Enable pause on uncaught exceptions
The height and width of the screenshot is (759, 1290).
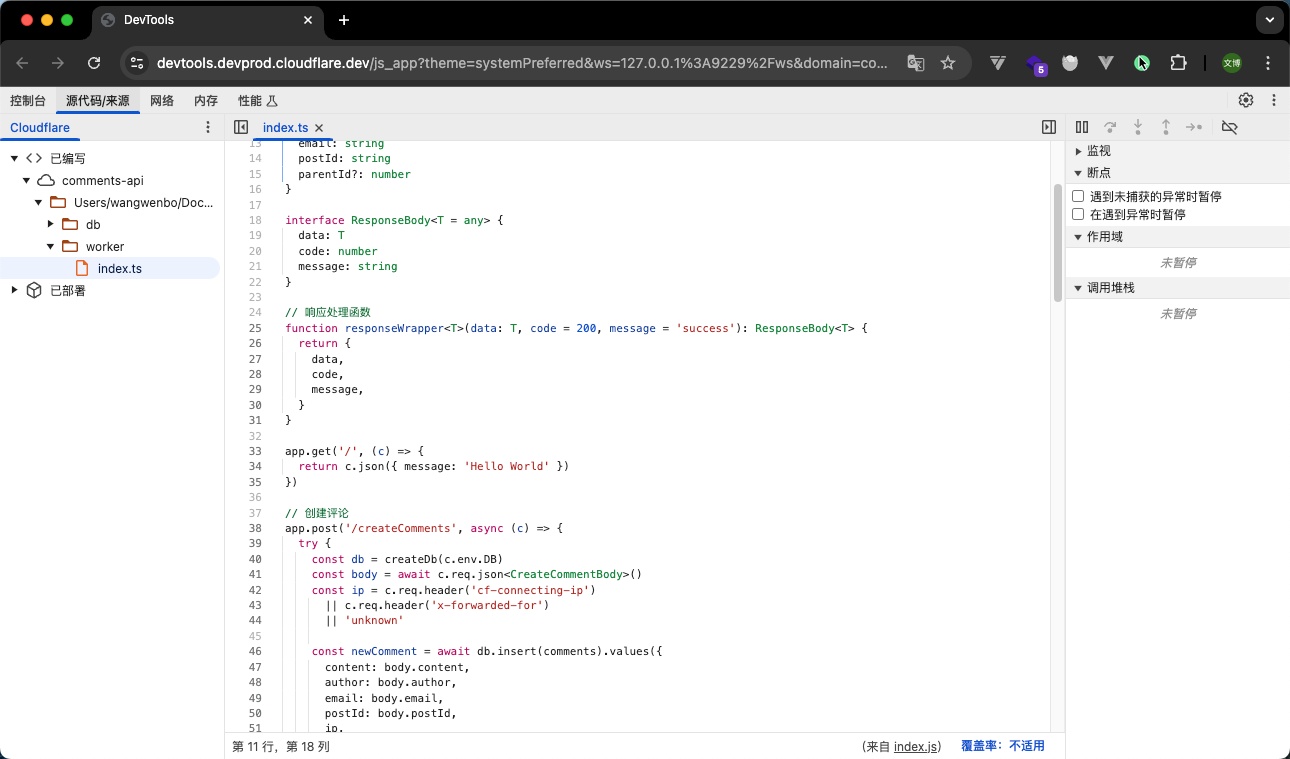point(1078,196)
